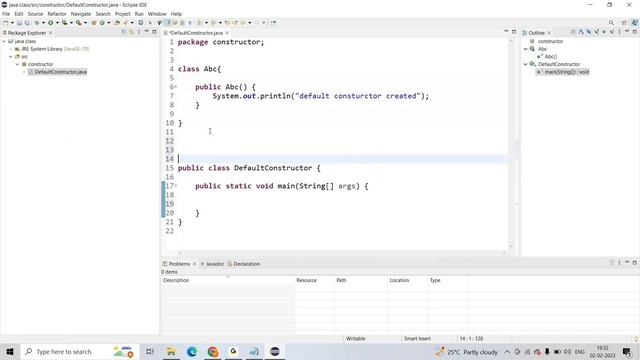Expand the JRE System Library node
The width and height of the screenshot is (640, 360).
[11, 49]
